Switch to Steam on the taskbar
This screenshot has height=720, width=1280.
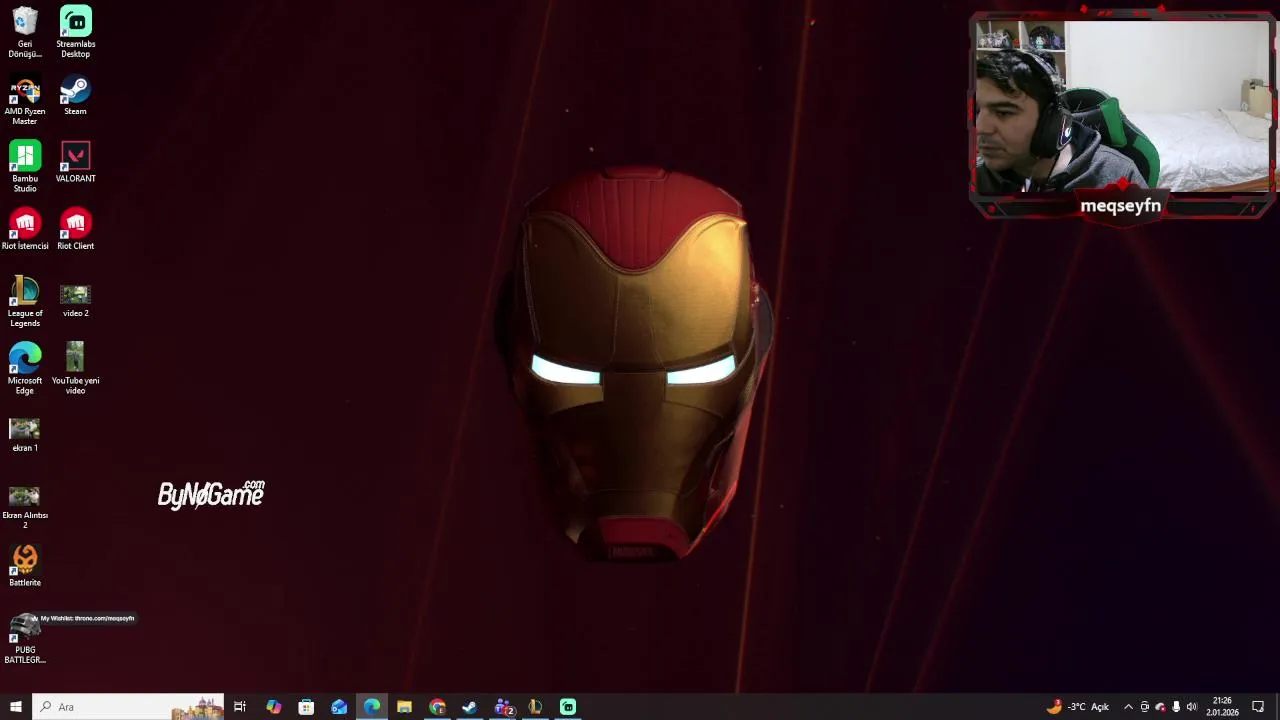470,707
